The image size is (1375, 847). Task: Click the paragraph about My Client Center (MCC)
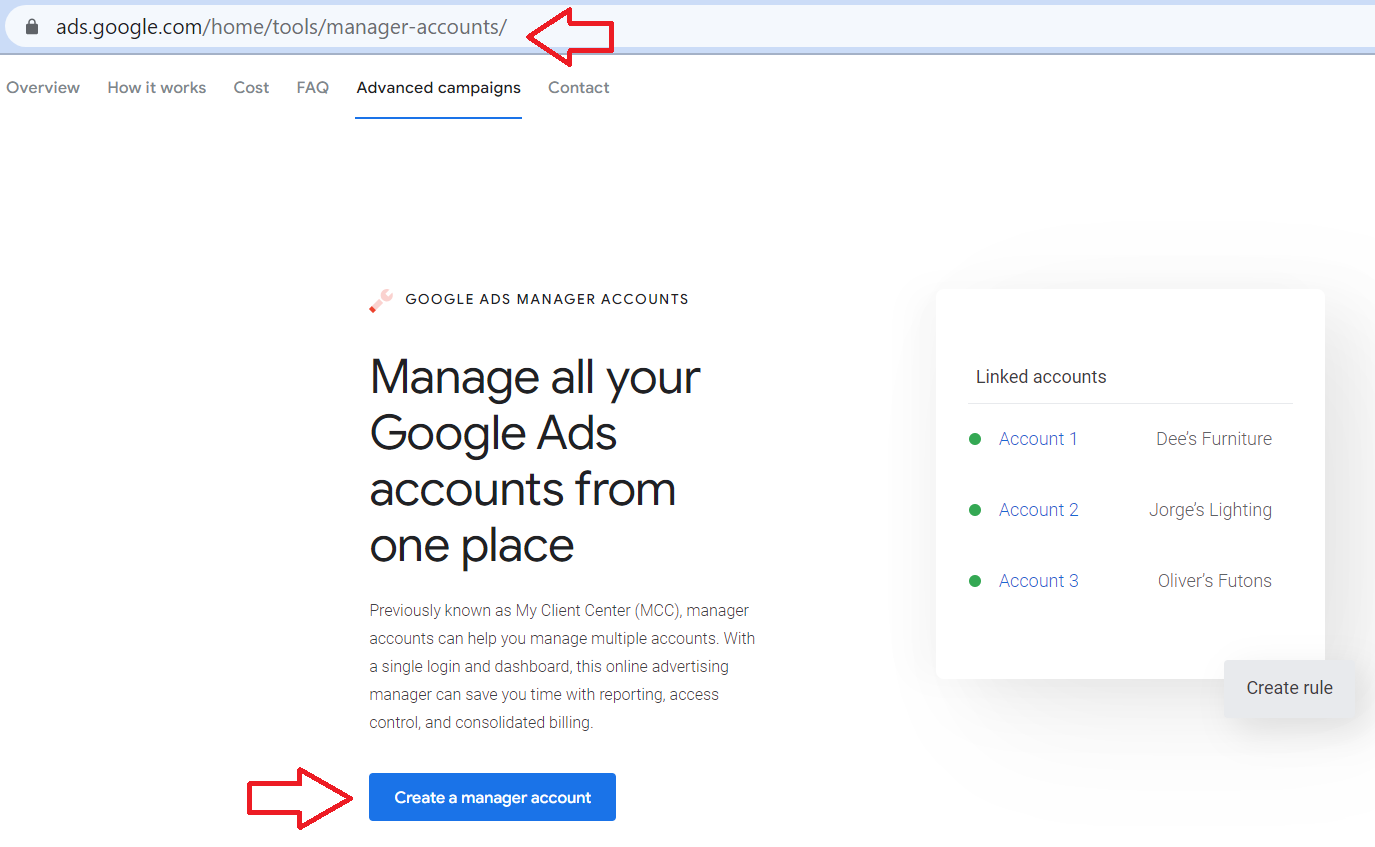pos(562,666)
